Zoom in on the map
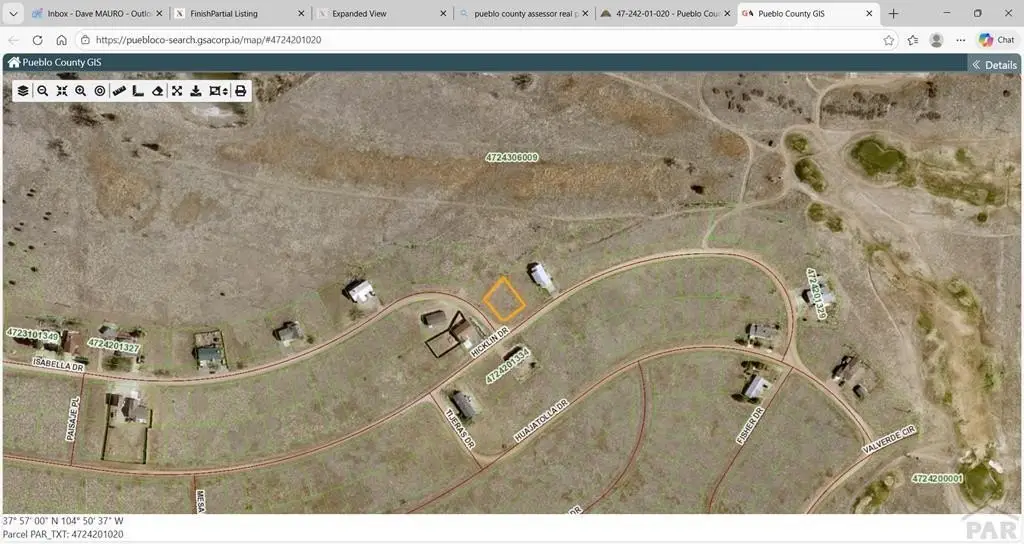The image size is (1024, 544). click(81, 91)
